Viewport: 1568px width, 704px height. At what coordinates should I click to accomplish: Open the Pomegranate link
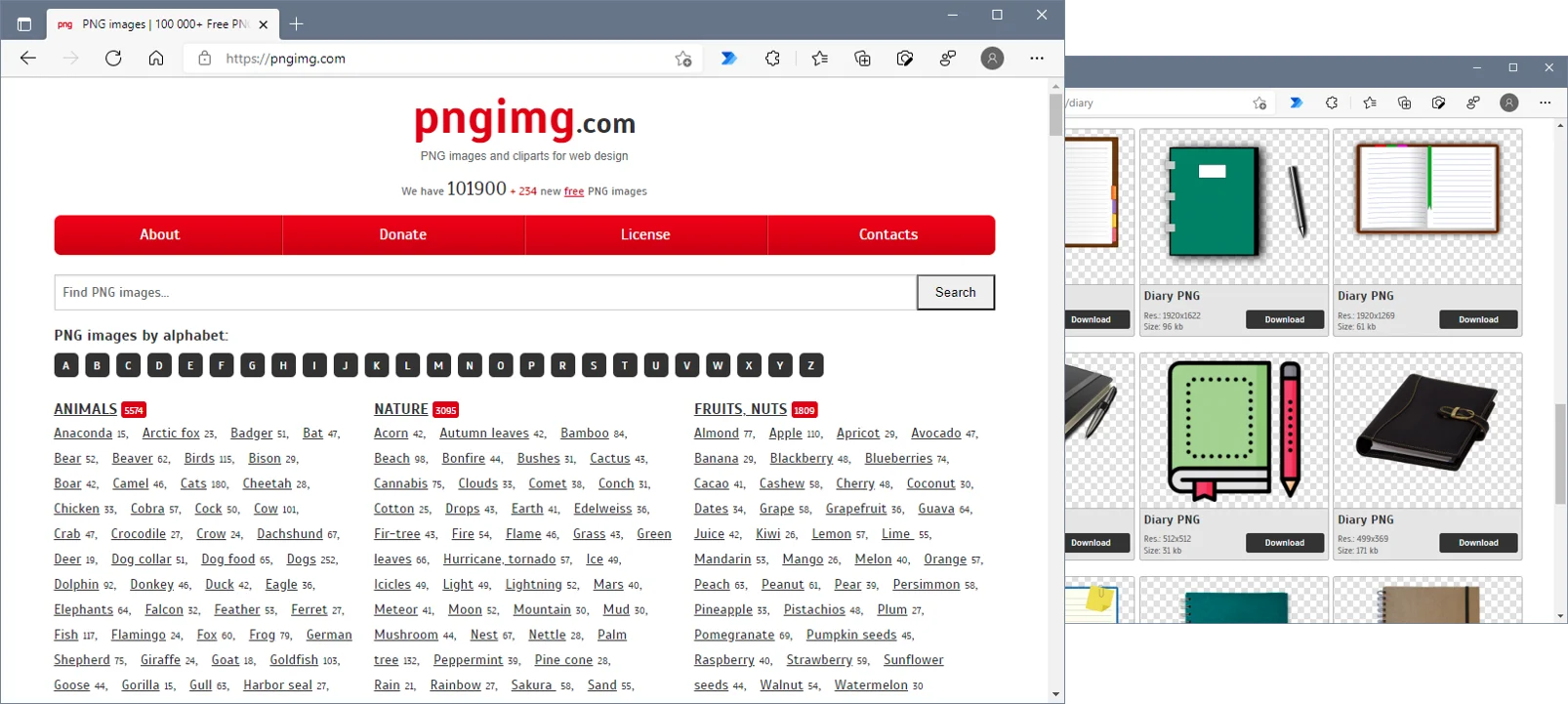[734, 635]
